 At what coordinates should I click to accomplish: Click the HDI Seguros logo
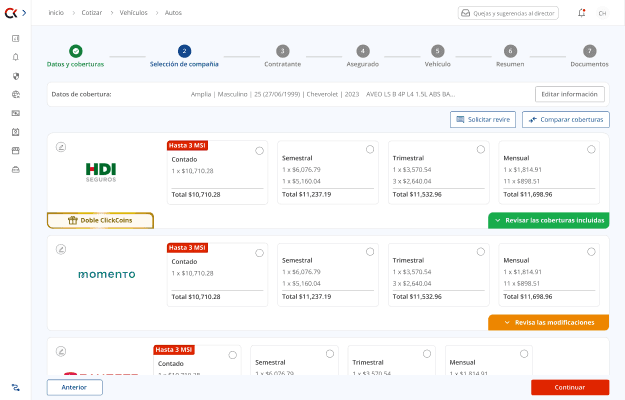click(x=101, y=172)
